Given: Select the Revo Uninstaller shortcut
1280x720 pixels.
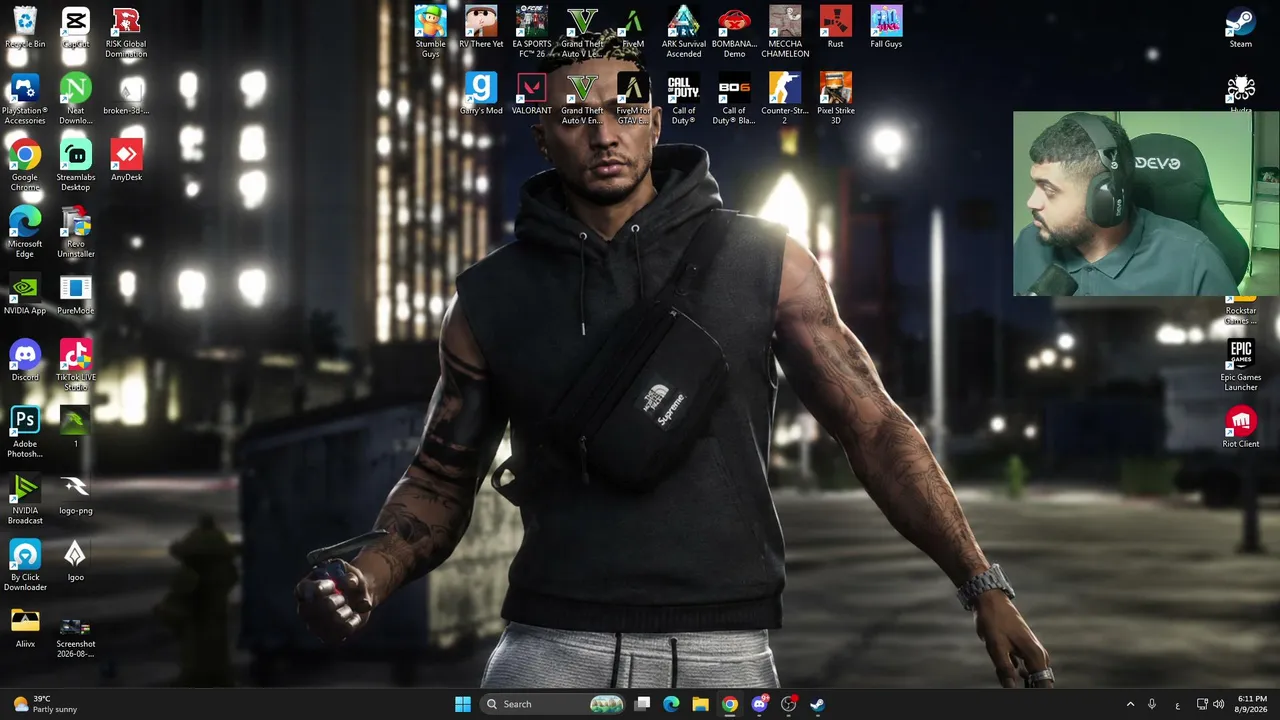Looking at the screenshot, I should (x=76, y=233).
